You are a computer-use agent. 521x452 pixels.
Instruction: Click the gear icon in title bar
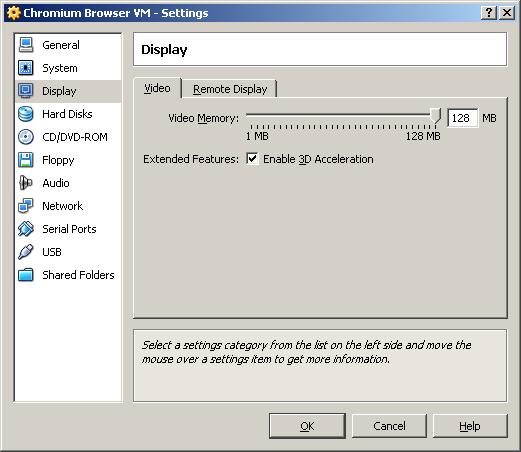coord(14,13)
